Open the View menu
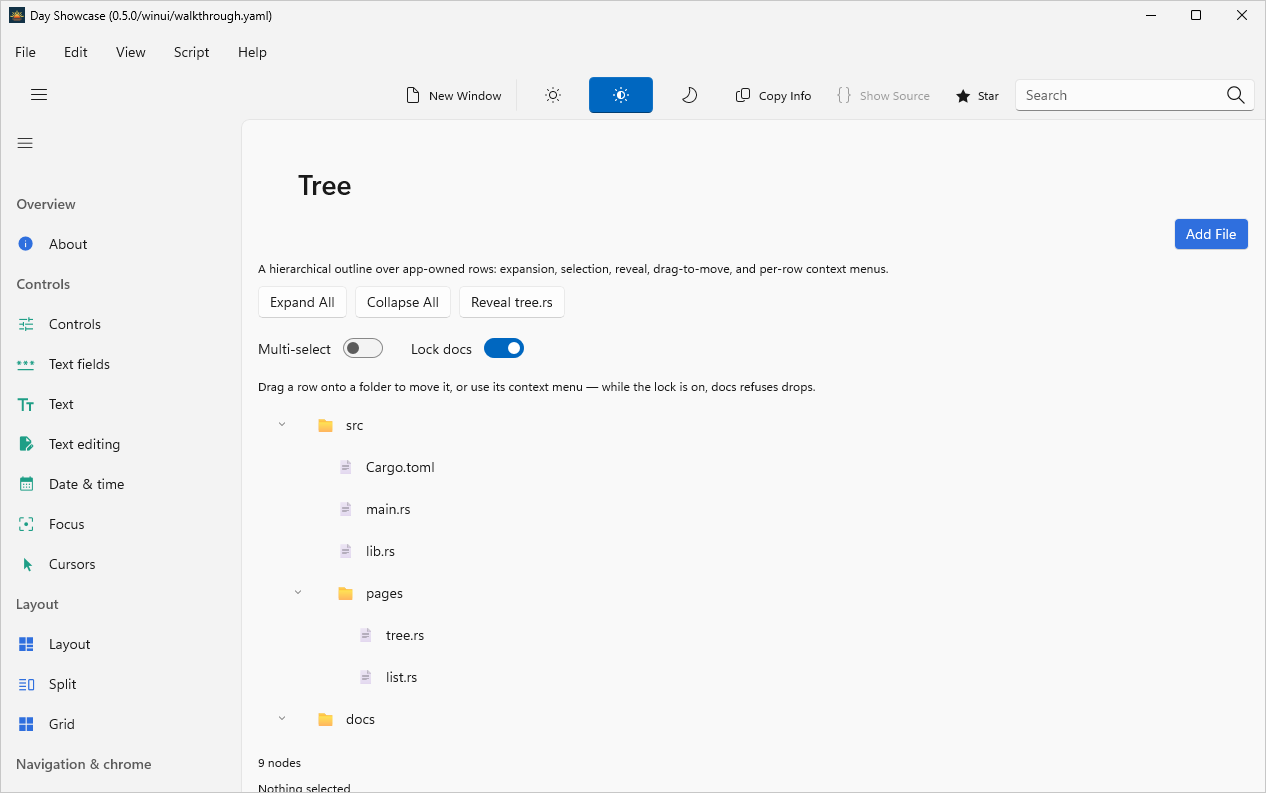 click(x=131, y=52)
